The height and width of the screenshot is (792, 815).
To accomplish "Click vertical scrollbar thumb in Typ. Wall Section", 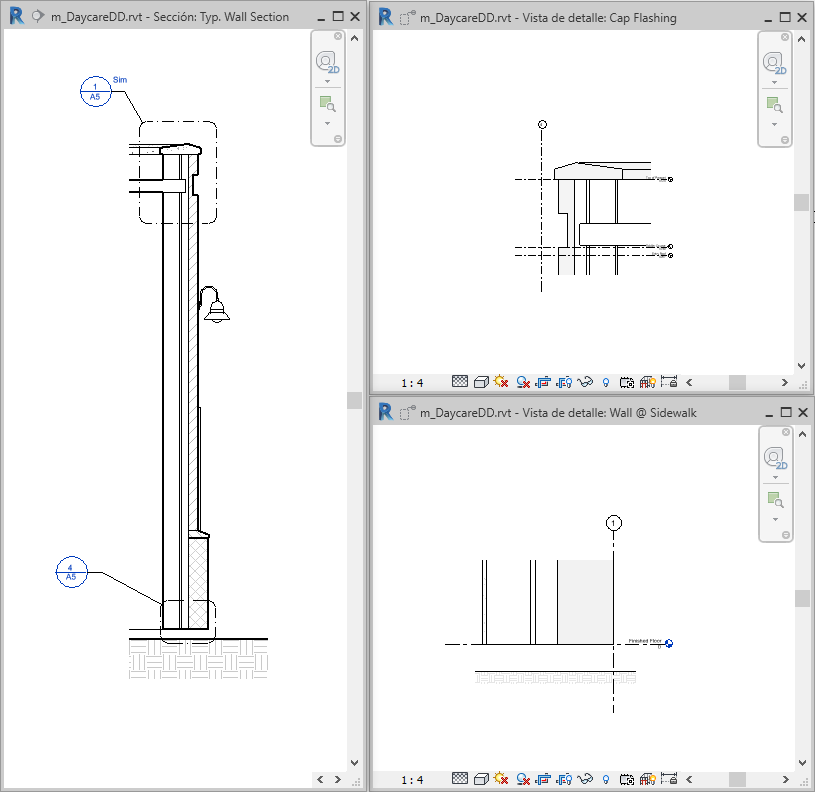I will click(354, 400).
